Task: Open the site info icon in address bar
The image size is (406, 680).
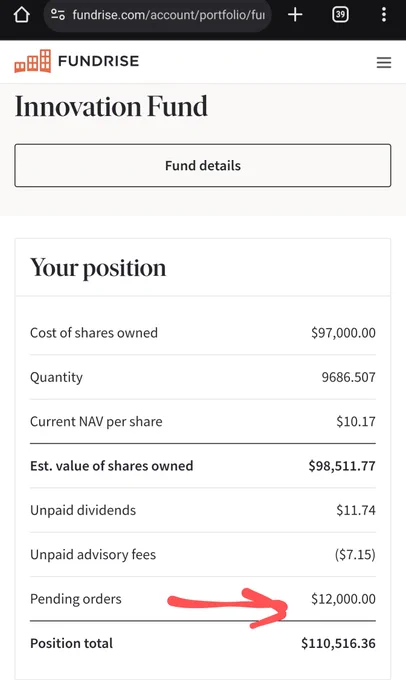Action: pos(58,15)
